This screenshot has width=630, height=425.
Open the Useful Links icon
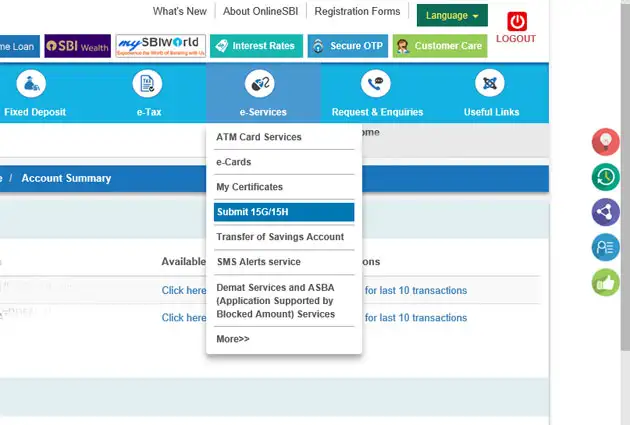[x=491, y=84]
